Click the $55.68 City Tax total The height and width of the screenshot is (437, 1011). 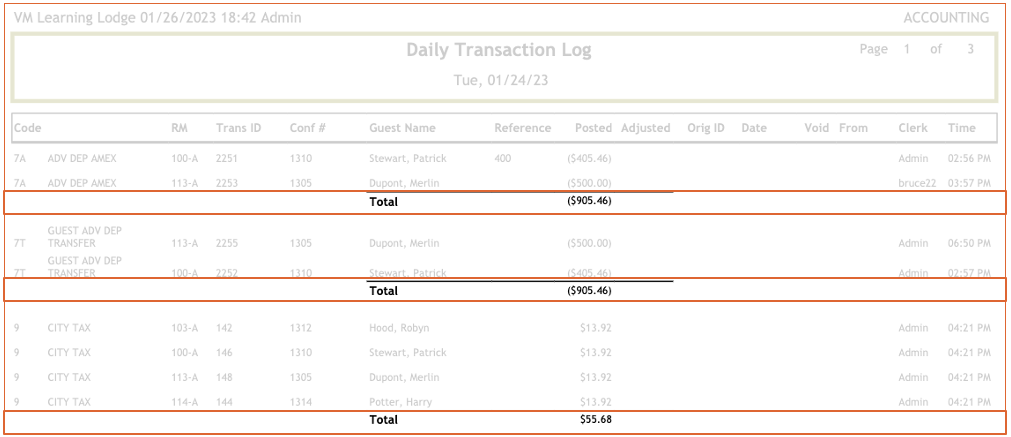click(595, 420)
